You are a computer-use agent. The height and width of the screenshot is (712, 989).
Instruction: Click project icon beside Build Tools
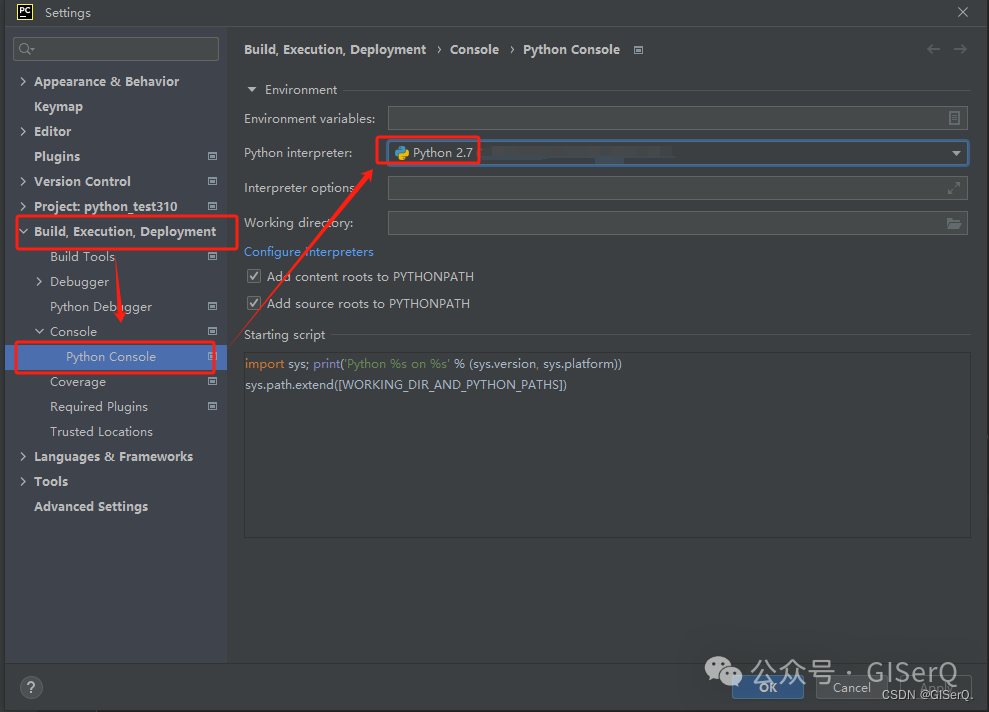213,257
